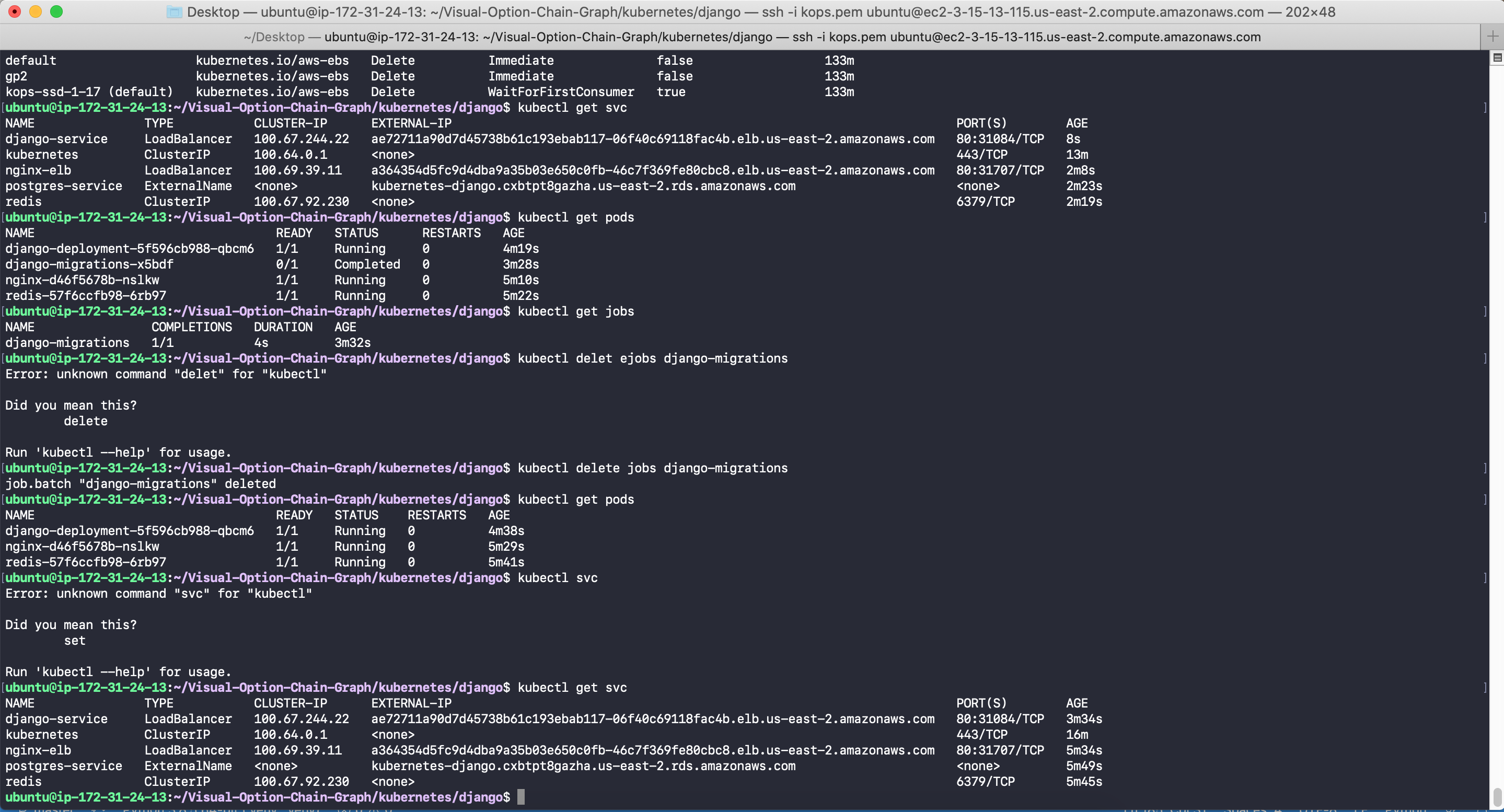Minimize the terminal using yellow button
Screen dimensions: 1504x812
coord(36,11)
